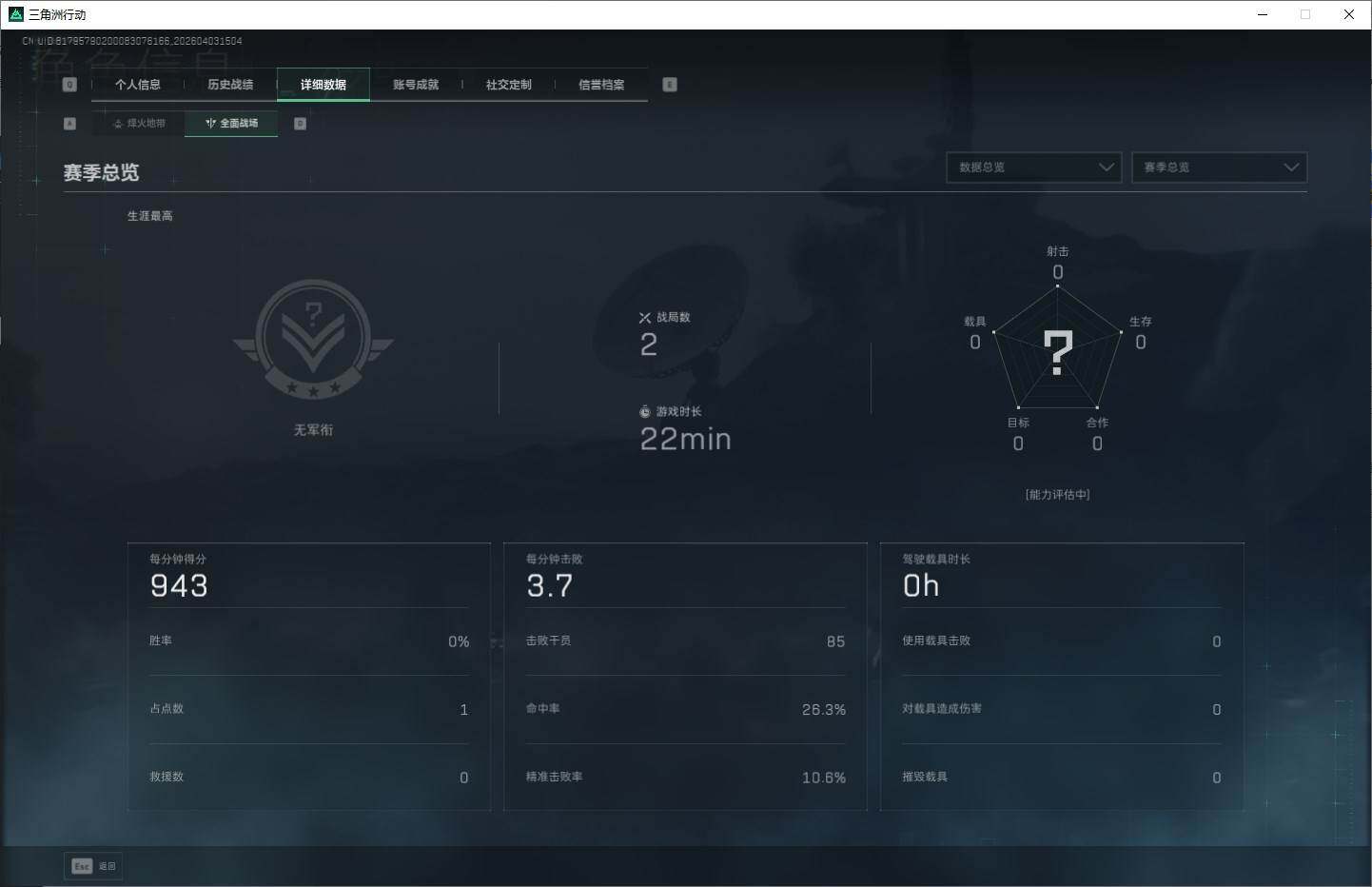
Task: Click the 生存 radar axis label
Action: (1141, 322)
